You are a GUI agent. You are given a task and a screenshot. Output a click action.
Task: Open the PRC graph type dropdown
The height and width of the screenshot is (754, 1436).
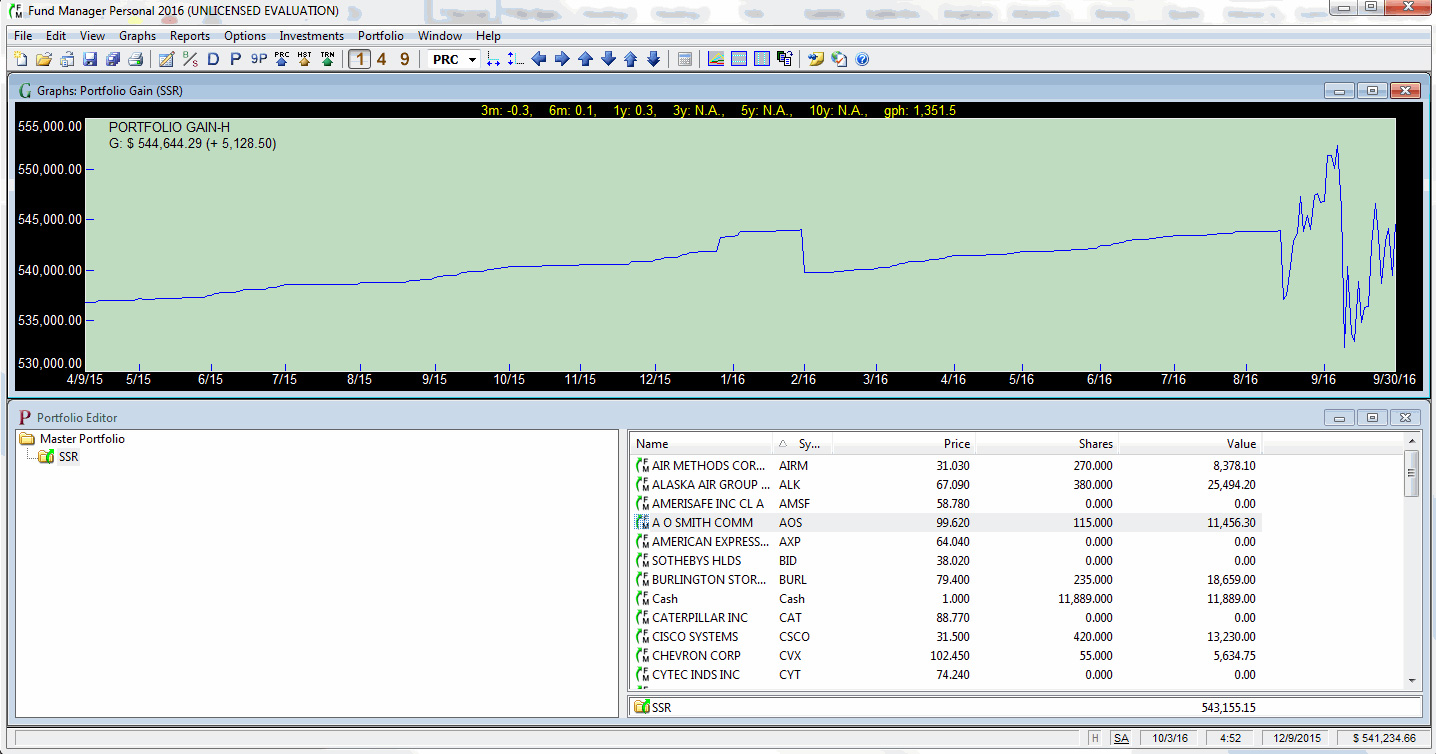470,58
